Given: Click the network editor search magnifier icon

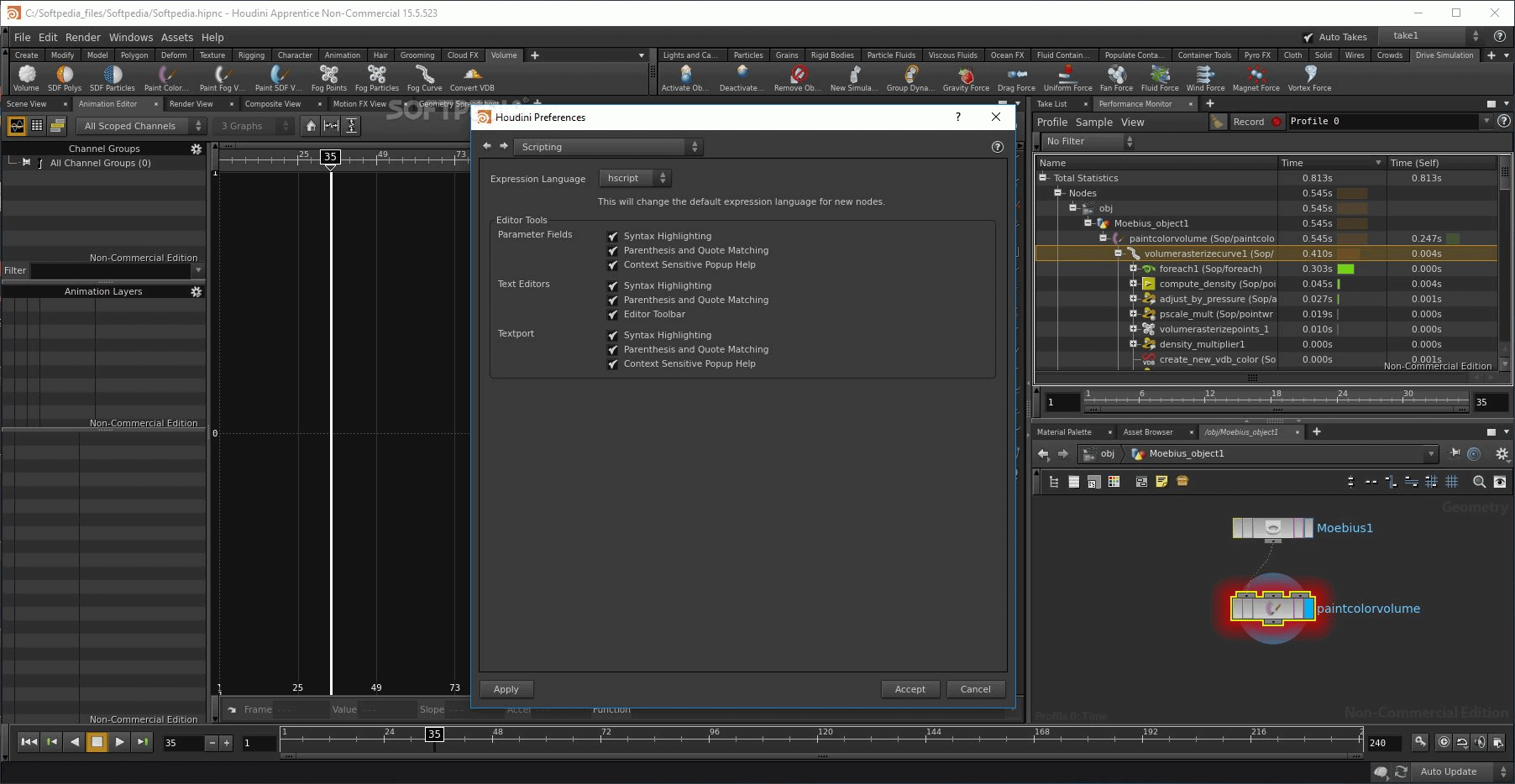Looking at the screenshot, I should 1479,482.
